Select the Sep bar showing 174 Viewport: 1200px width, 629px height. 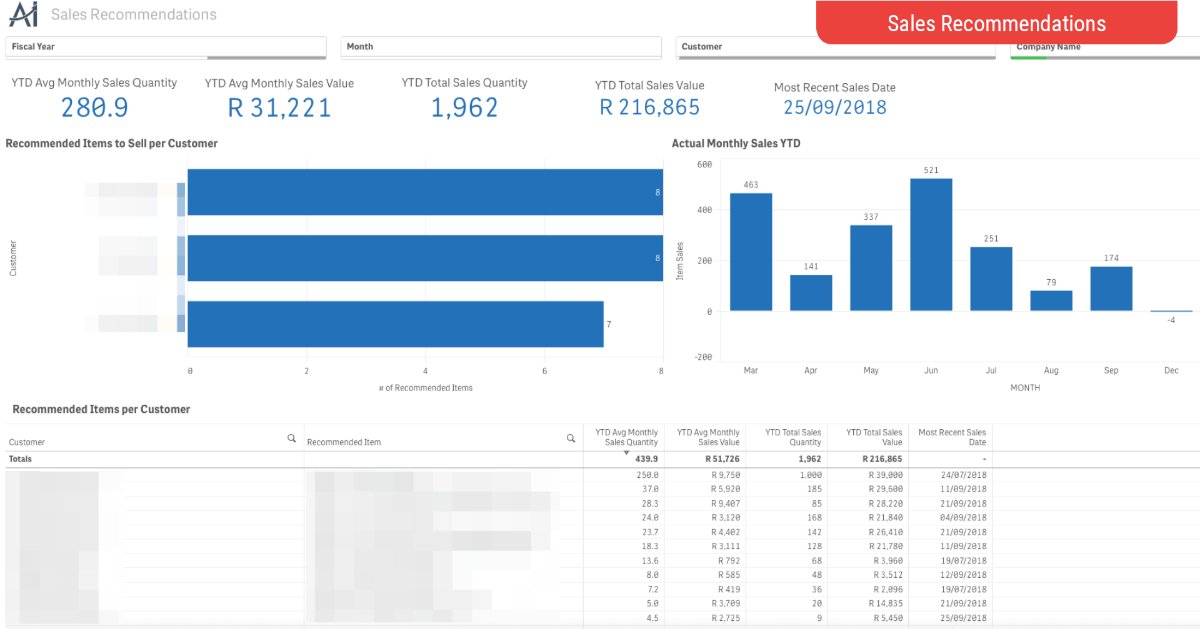[x=1111, y=289]
